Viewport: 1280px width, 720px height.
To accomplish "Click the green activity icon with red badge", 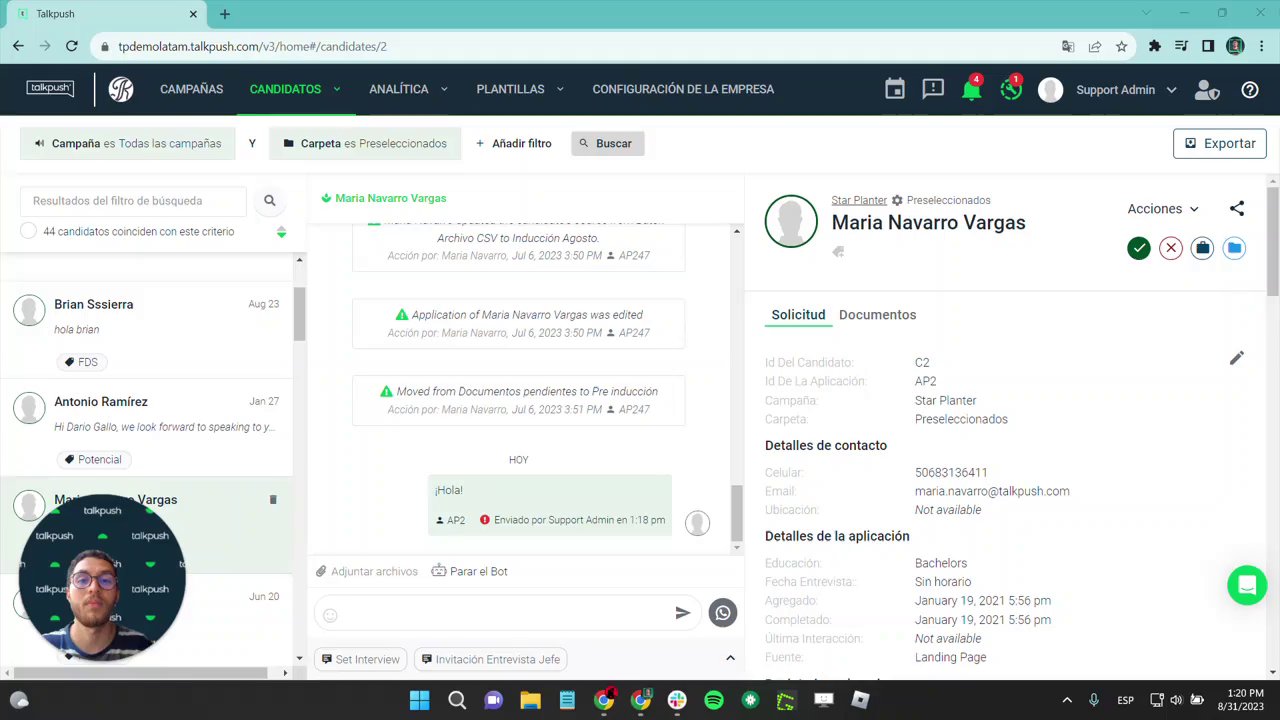I will click(x=1011, y=89).
